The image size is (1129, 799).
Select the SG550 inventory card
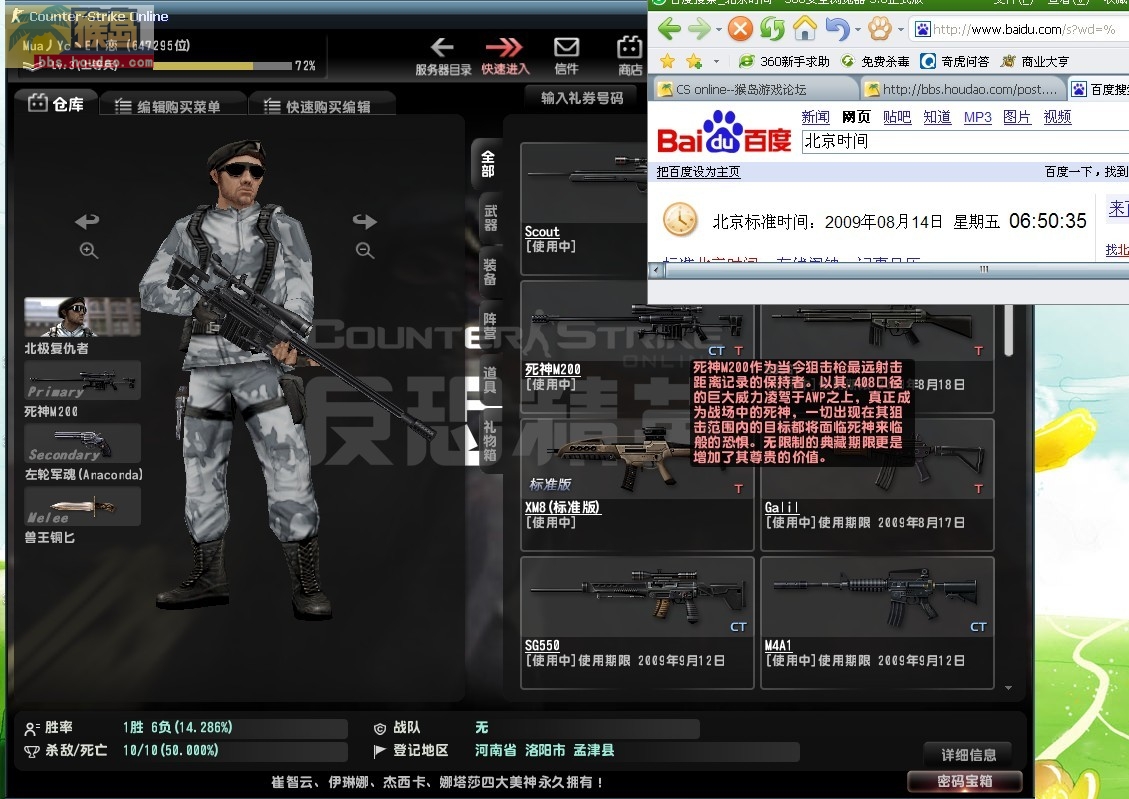pyautogui.click(x=637, y=623)
